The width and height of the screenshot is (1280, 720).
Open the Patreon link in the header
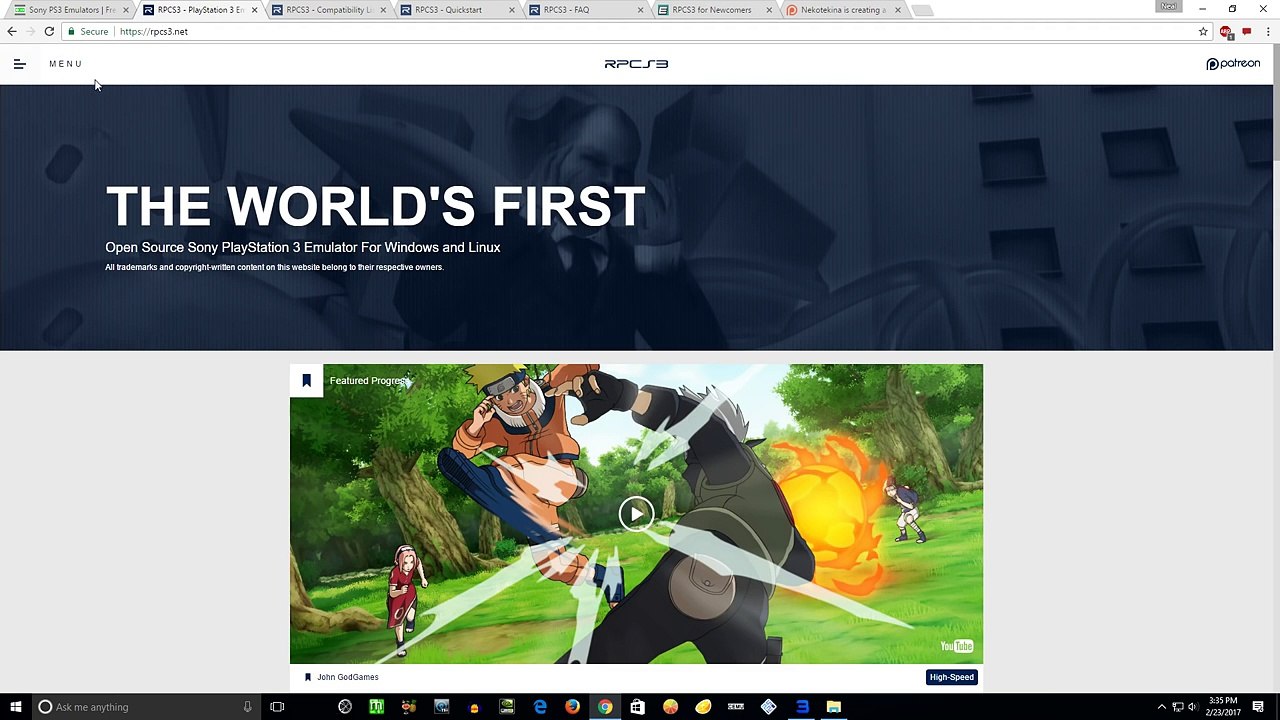coord(1233,64)
